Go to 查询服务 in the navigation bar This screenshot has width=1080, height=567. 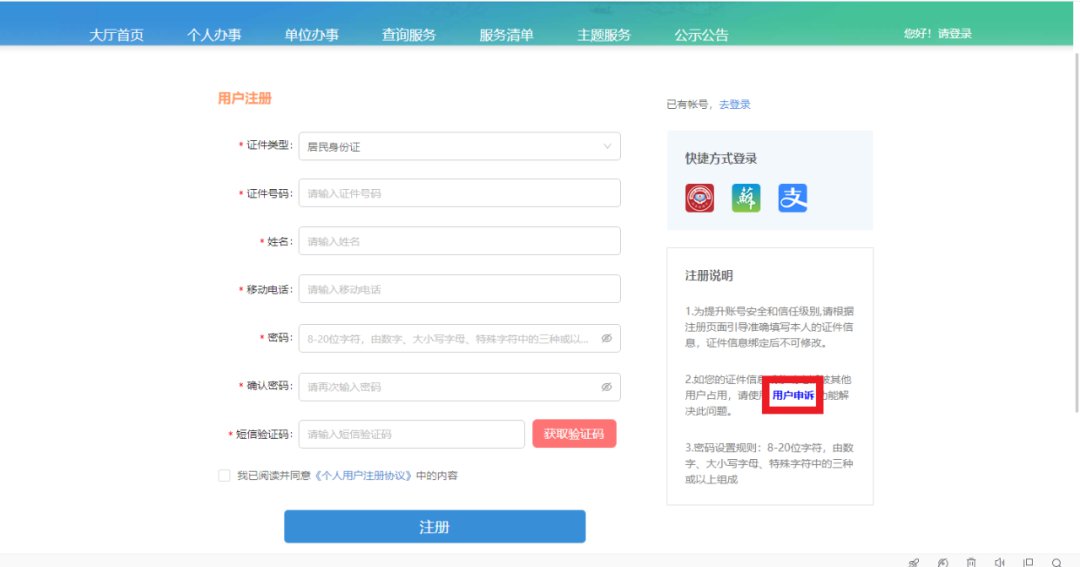pyautogui.click(x=409, y=35)
